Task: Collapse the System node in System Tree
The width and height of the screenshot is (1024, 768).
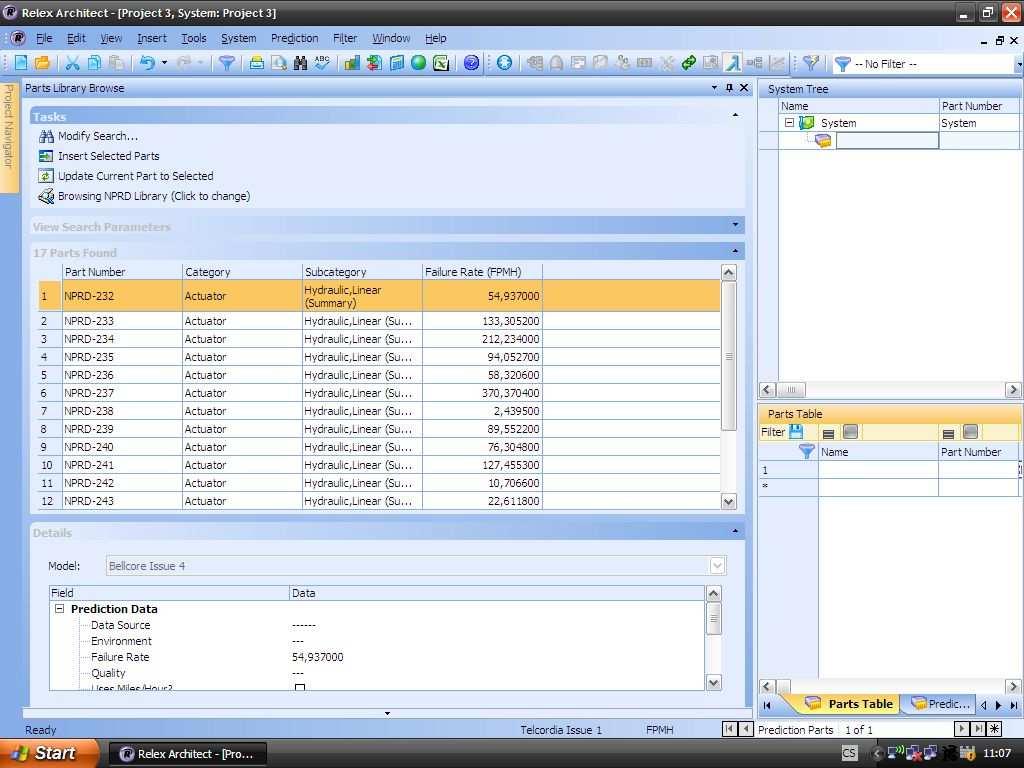Action: [789, 122]
